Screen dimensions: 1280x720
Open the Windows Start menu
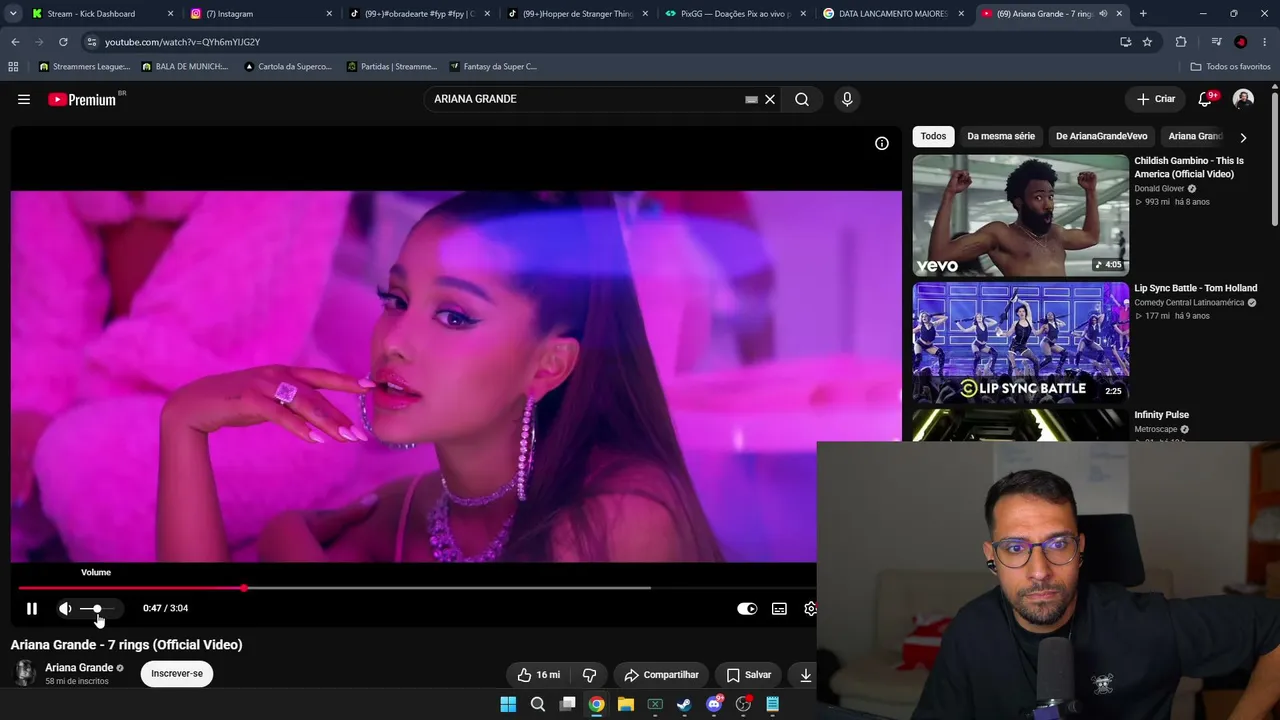point(508,704)
